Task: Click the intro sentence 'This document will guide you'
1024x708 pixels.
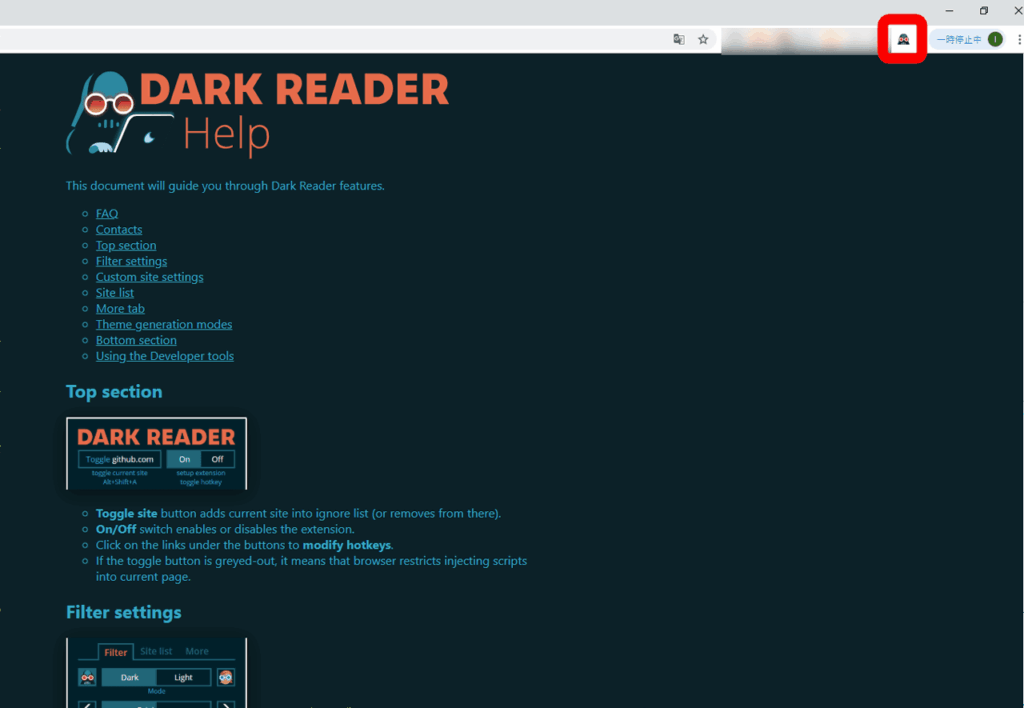Action: click(x=225, y=186)
